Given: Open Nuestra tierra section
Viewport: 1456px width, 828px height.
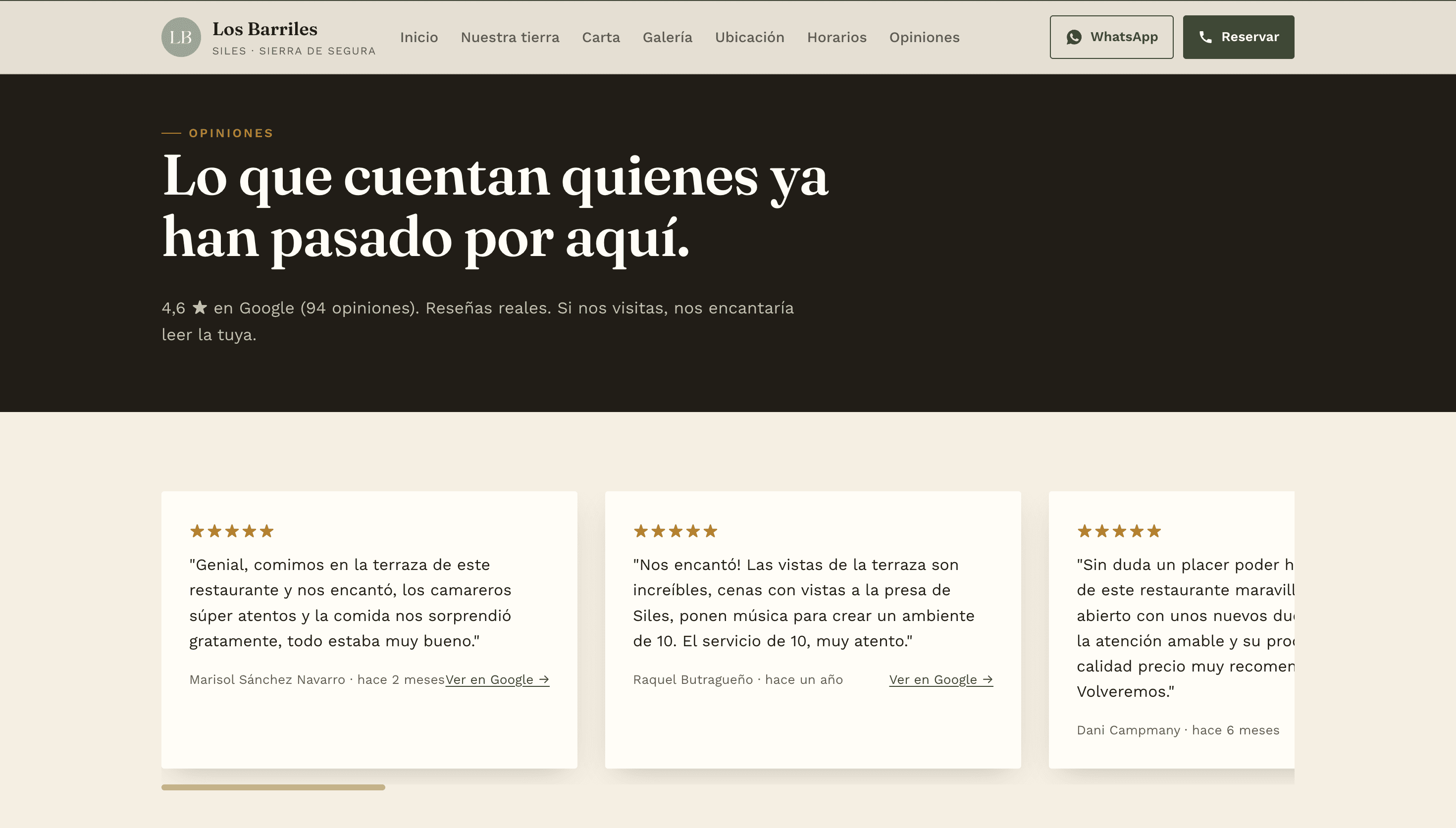Looking at the screenshot, I should coord(510,37).
